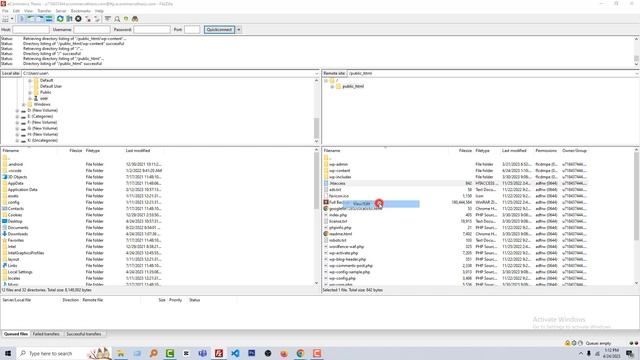Select the favicon.ico remote file
640x360 pixels.
tap(339, 196)
